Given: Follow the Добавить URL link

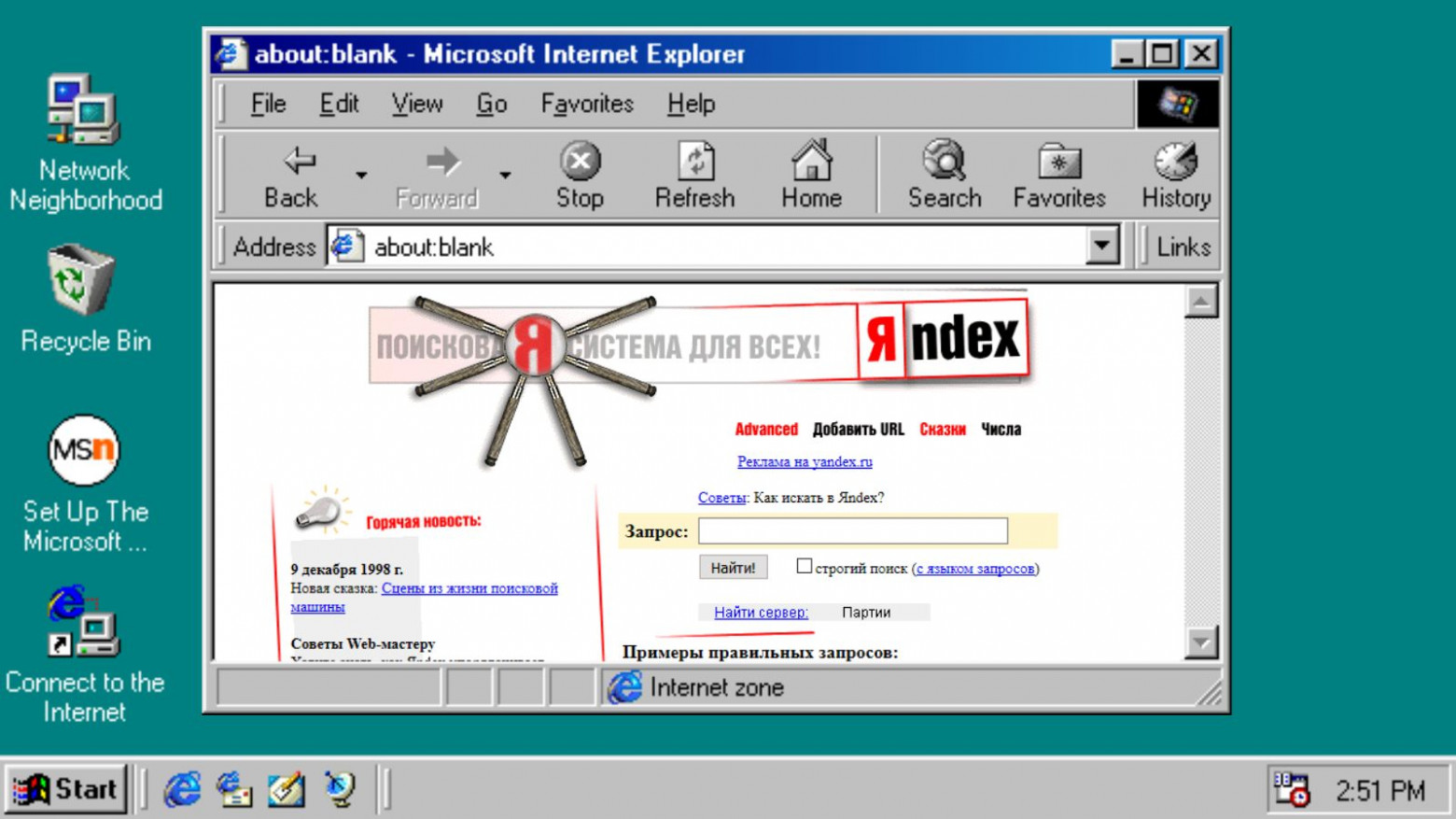Looking at the screenshot, I should (859, 430).
